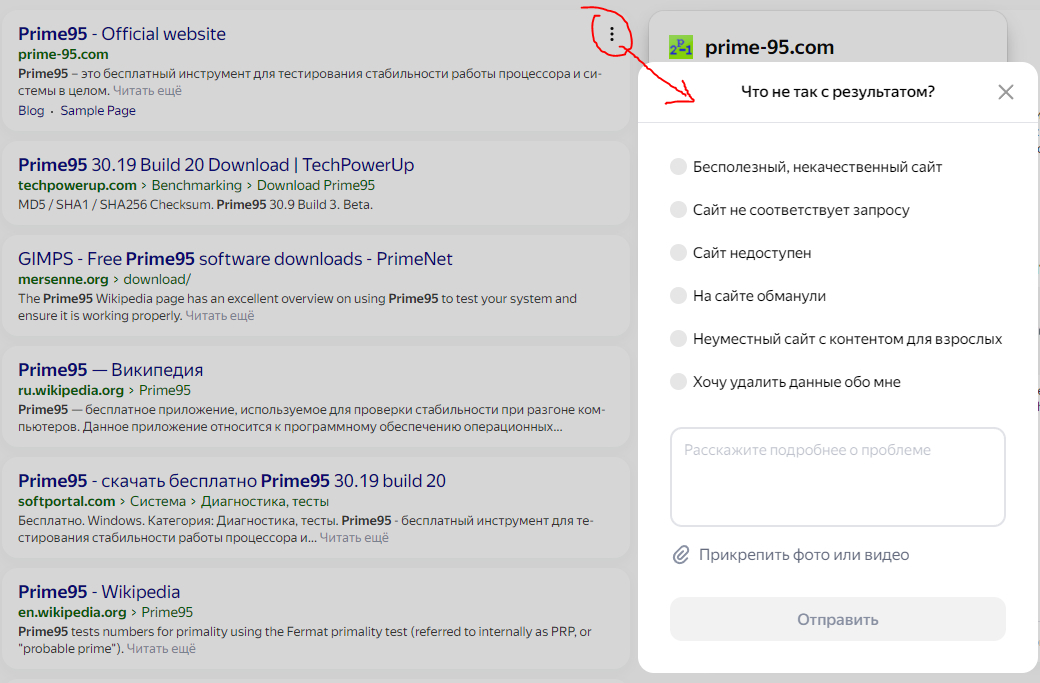Open the 'Blog' sitelink
Screen dimensions: 1040x683
(x=31, y=111)
